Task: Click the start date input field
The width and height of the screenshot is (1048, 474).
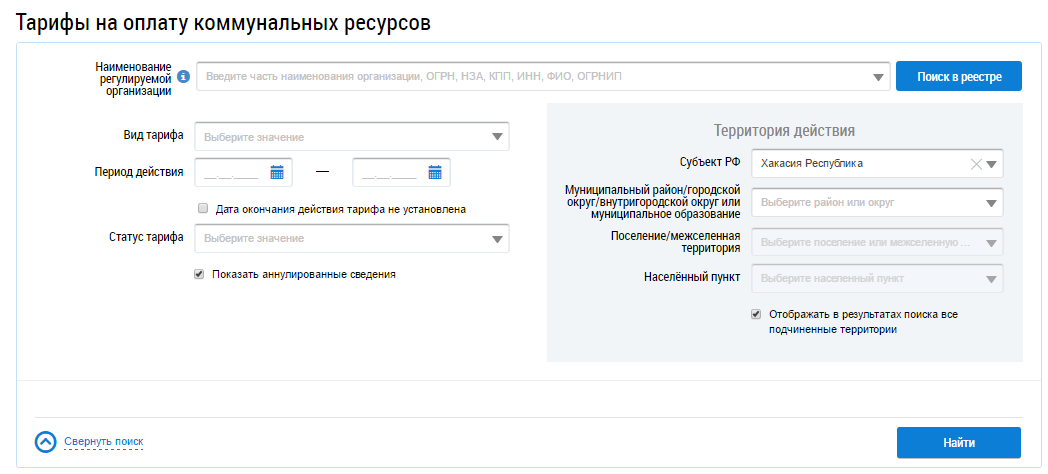Action: click(x=232, y=172)
